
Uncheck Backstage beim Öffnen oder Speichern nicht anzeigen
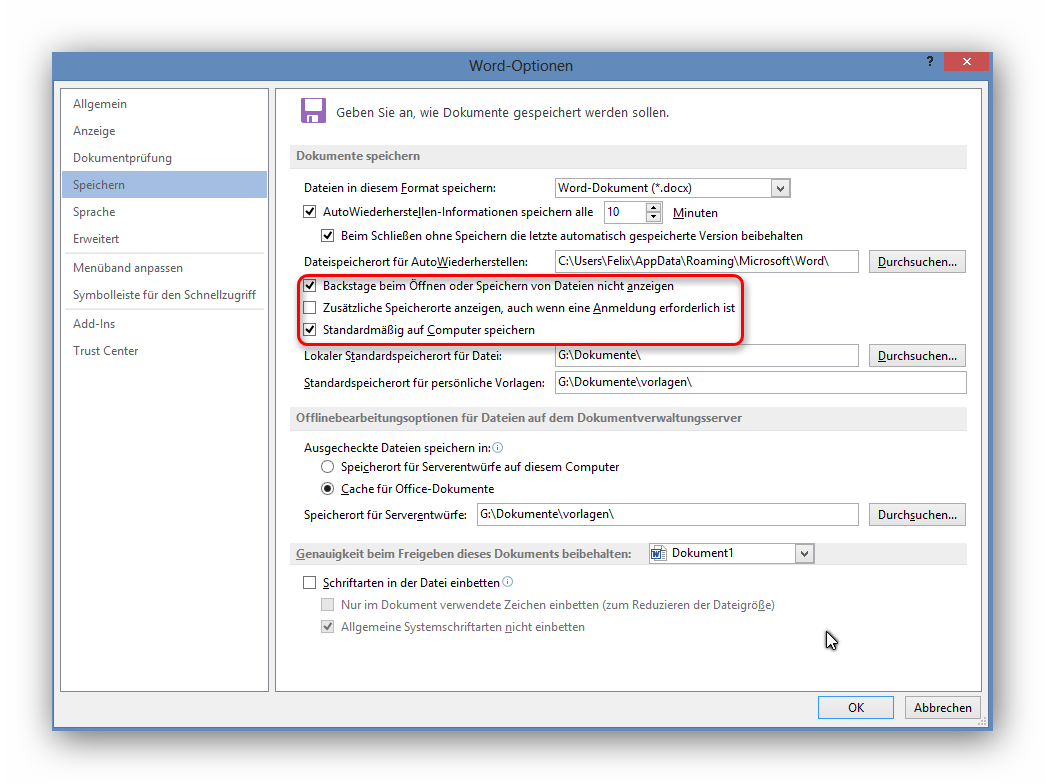(x=309, y=286)
